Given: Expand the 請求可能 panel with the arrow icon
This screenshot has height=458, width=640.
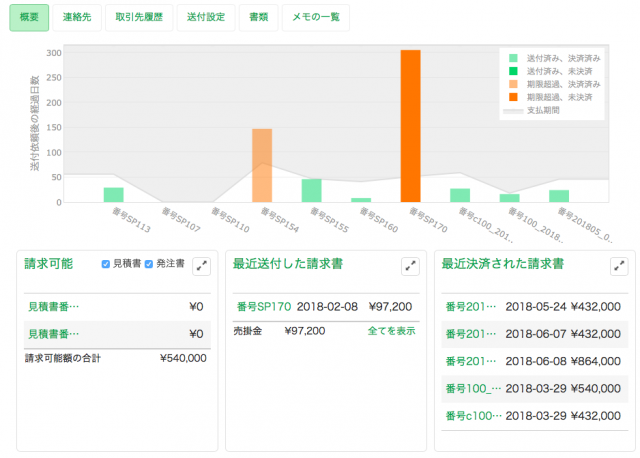Looking at the screenshot, I should coord(201,267).
